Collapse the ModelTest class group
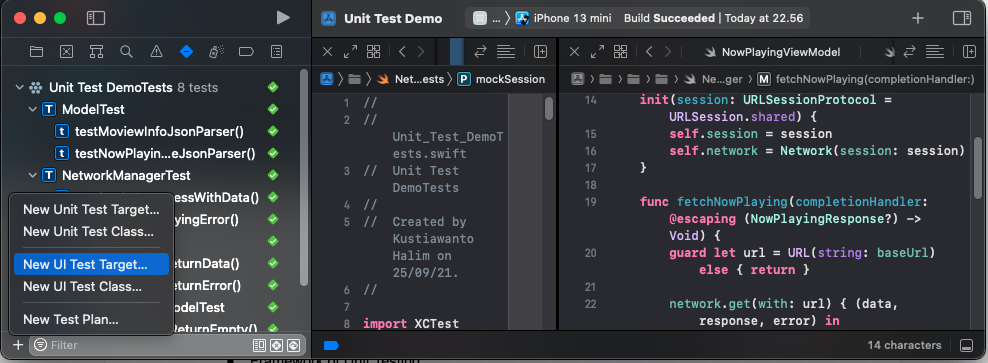 tap(33, 110)
